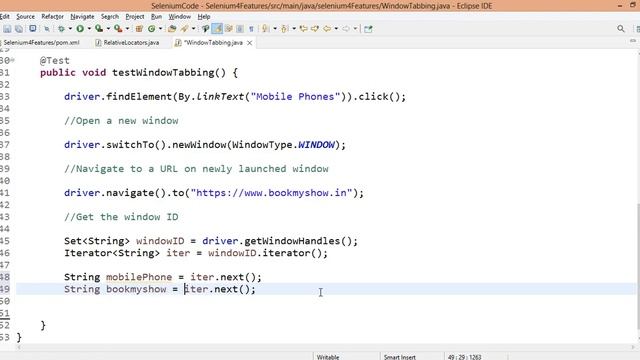Click the New Java Class icon
This screenshot has width=640, height=360.
click(152, 29)
